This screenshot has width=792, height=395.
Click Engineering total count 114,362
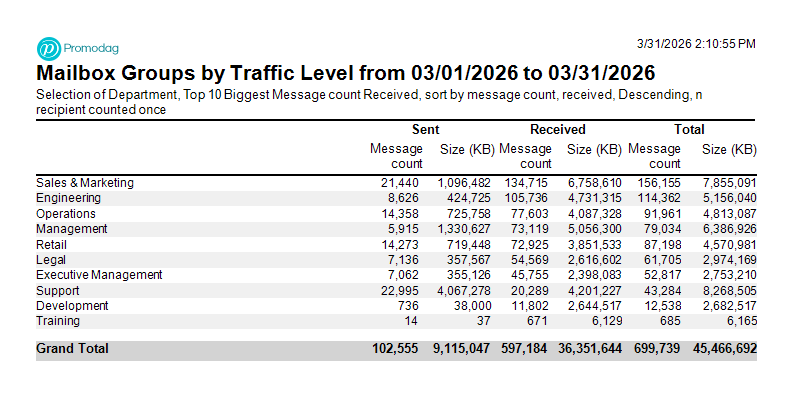(659, 198)
